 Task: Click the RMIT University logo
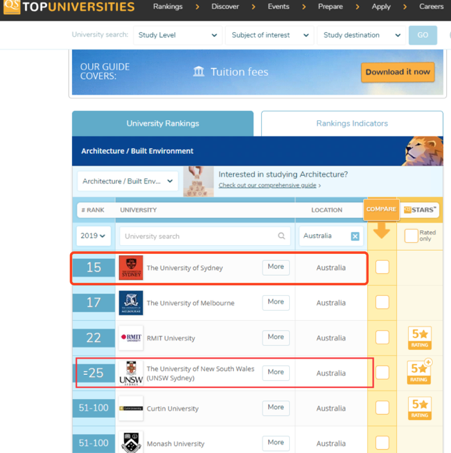131,338
